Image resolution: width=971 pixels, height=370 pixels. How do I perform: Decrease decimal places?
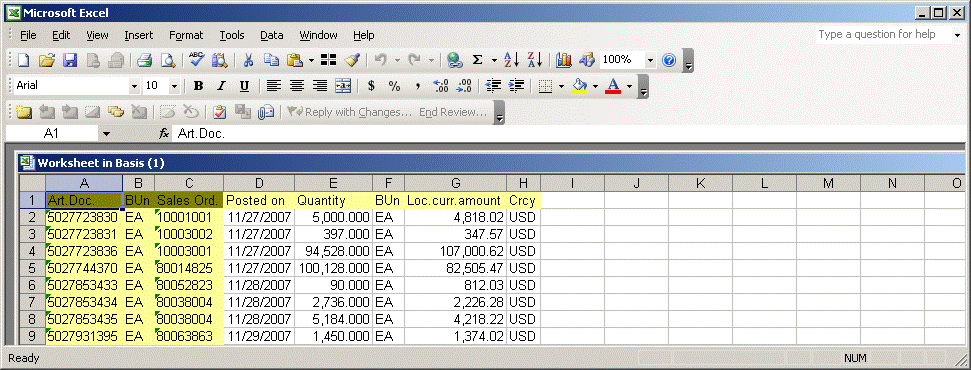pyautogui.click(x=464, y=86)
